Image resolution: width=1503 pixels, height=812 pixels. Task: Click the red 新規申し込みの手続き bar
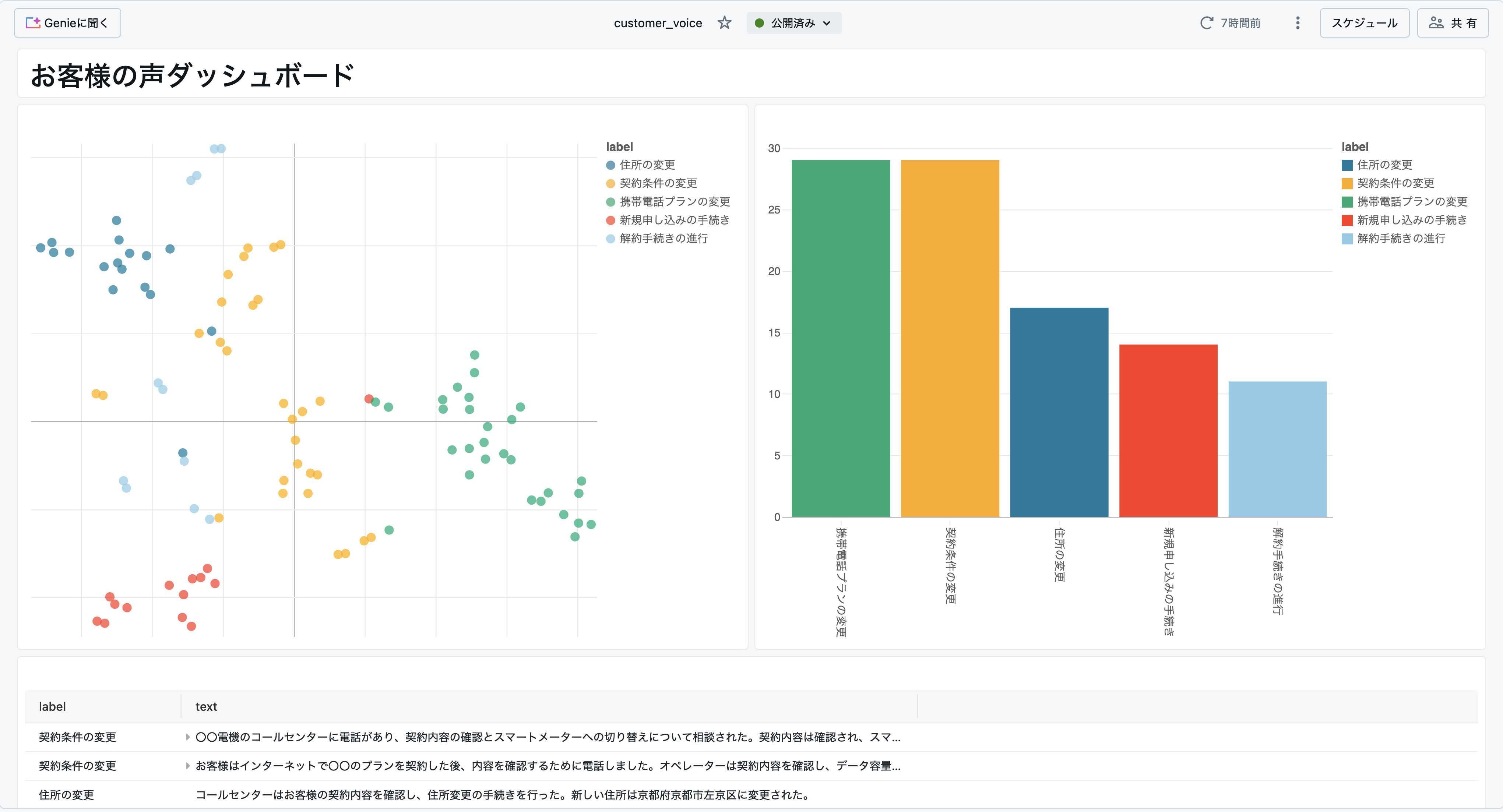tap(1168, 431)
